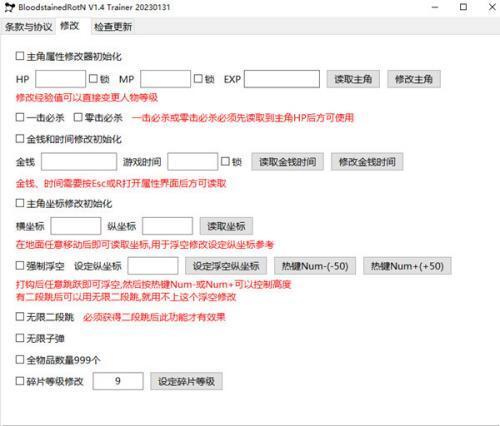The height and width of the screenshot is (426, 500).
Task: Click the 读取金钱时间 button
Action: [287, 162]
